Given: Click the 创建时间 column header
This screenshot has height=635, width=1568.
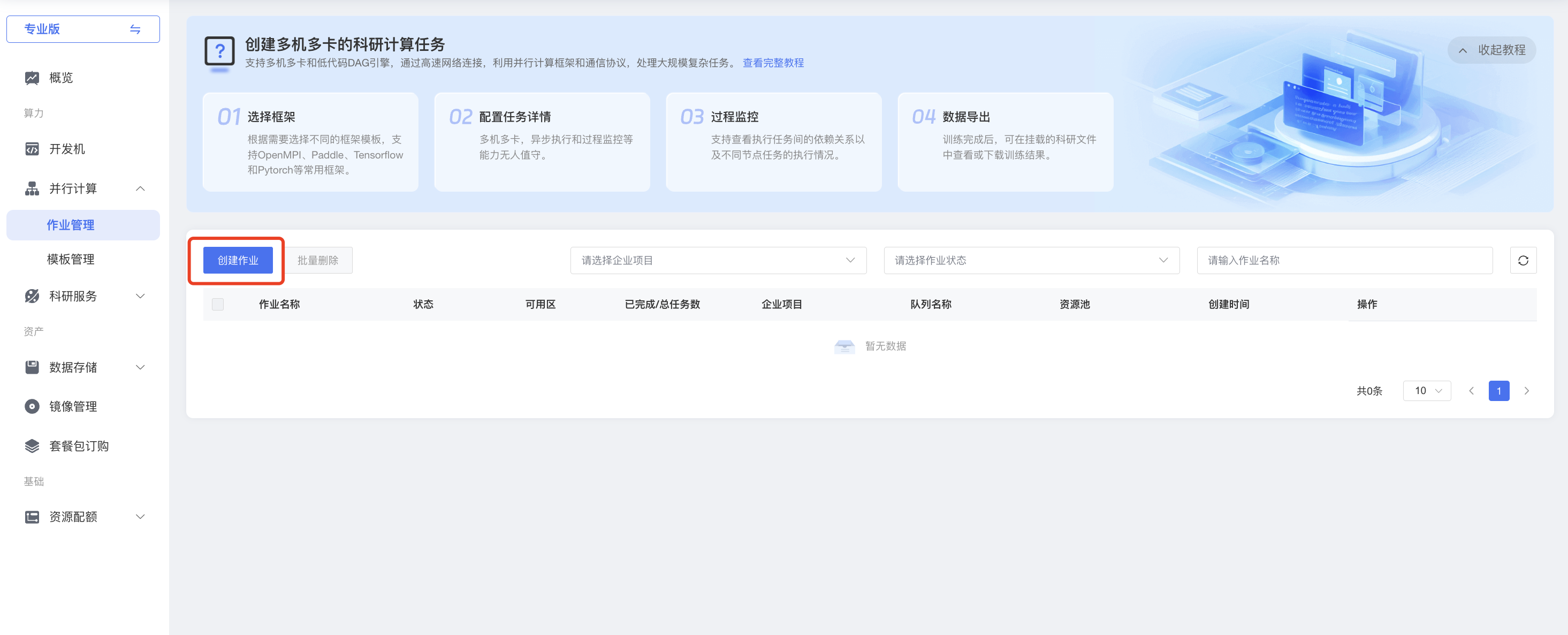Looking at the screenshot, I should pos(1229,305).
